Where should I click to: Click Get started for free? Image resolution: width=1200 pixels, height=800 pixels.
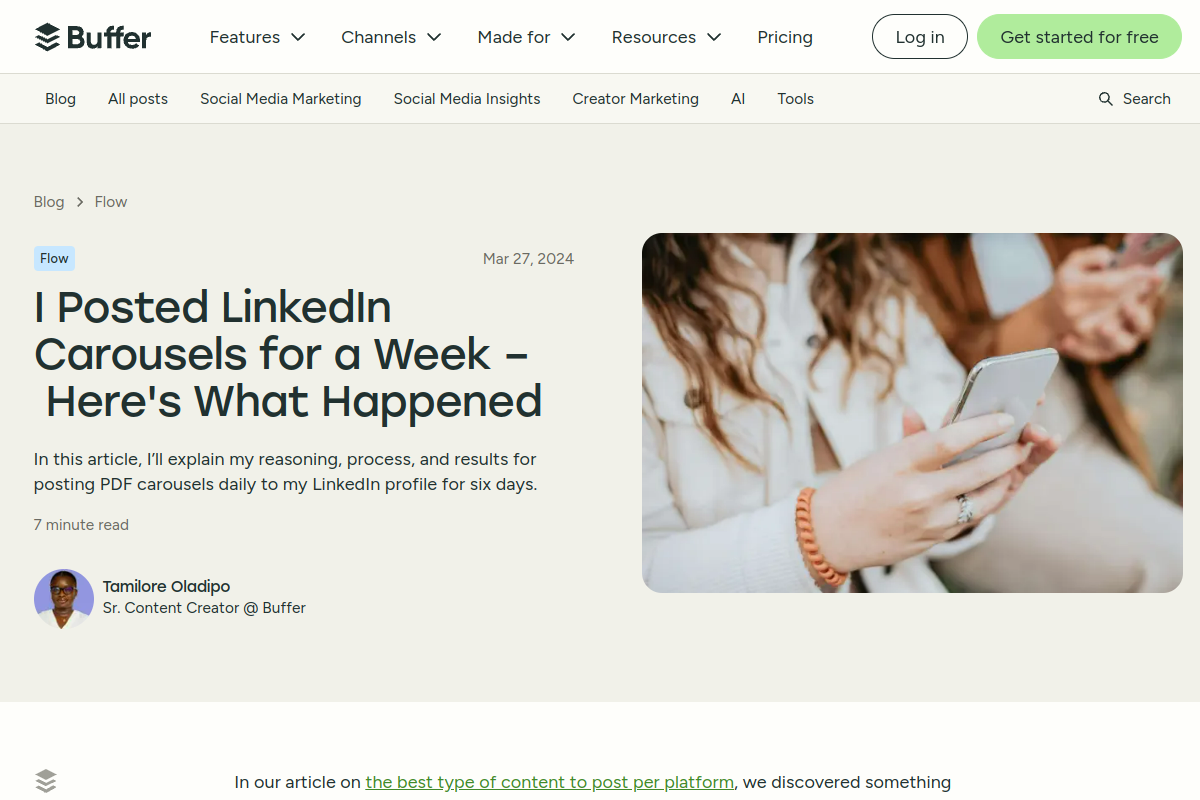click(x=1079, y=36)
